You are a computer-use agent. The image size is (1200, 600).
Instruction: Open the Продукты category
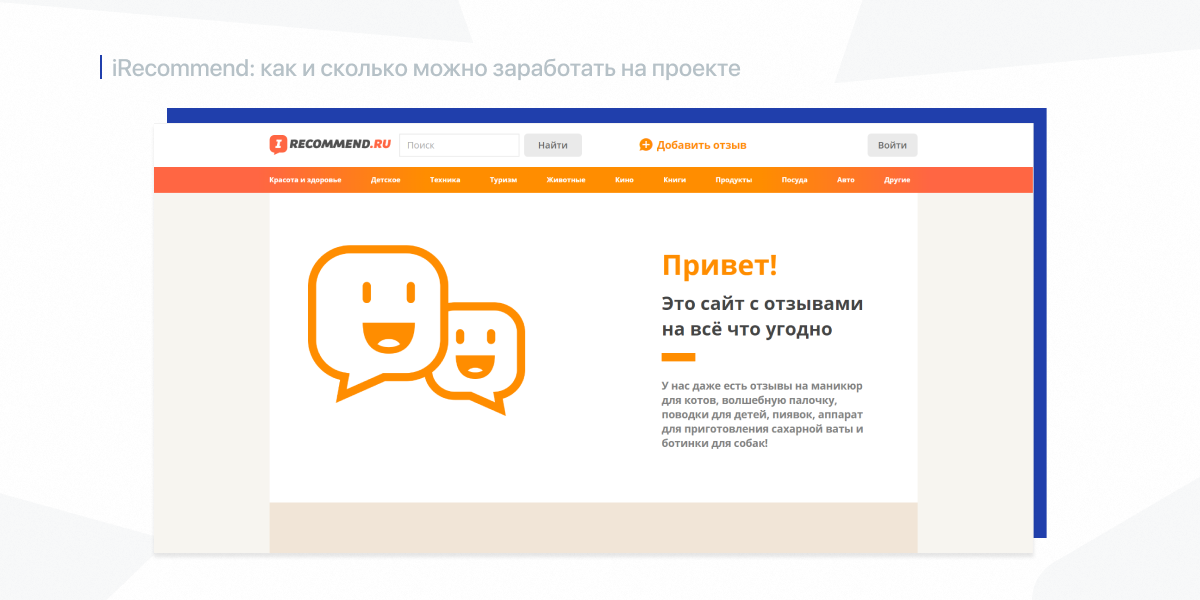click(734, 180)
